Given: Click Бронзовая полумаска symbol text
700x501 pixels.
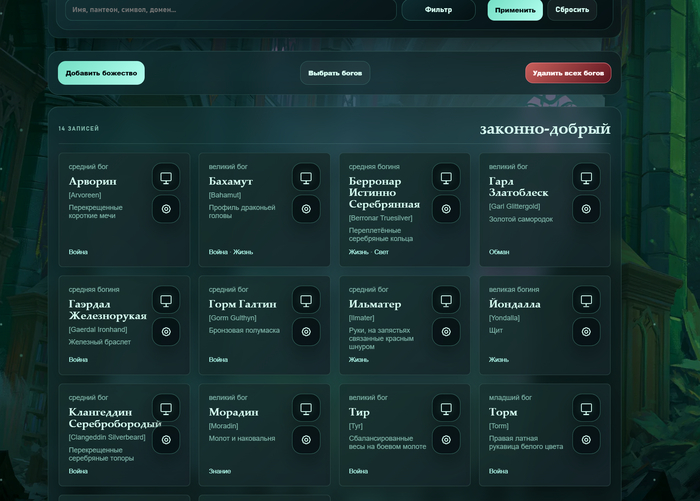Looking at the screenshot, I should (244, 330).
